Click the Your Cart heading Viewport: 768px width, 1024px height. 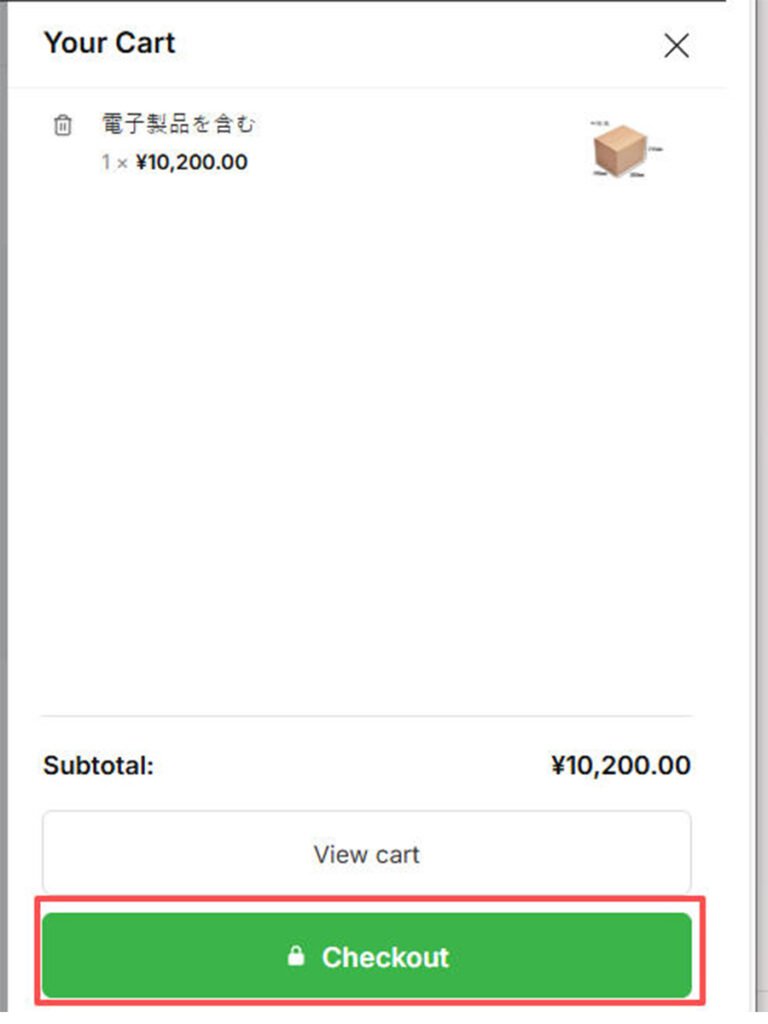coord(109,43)
